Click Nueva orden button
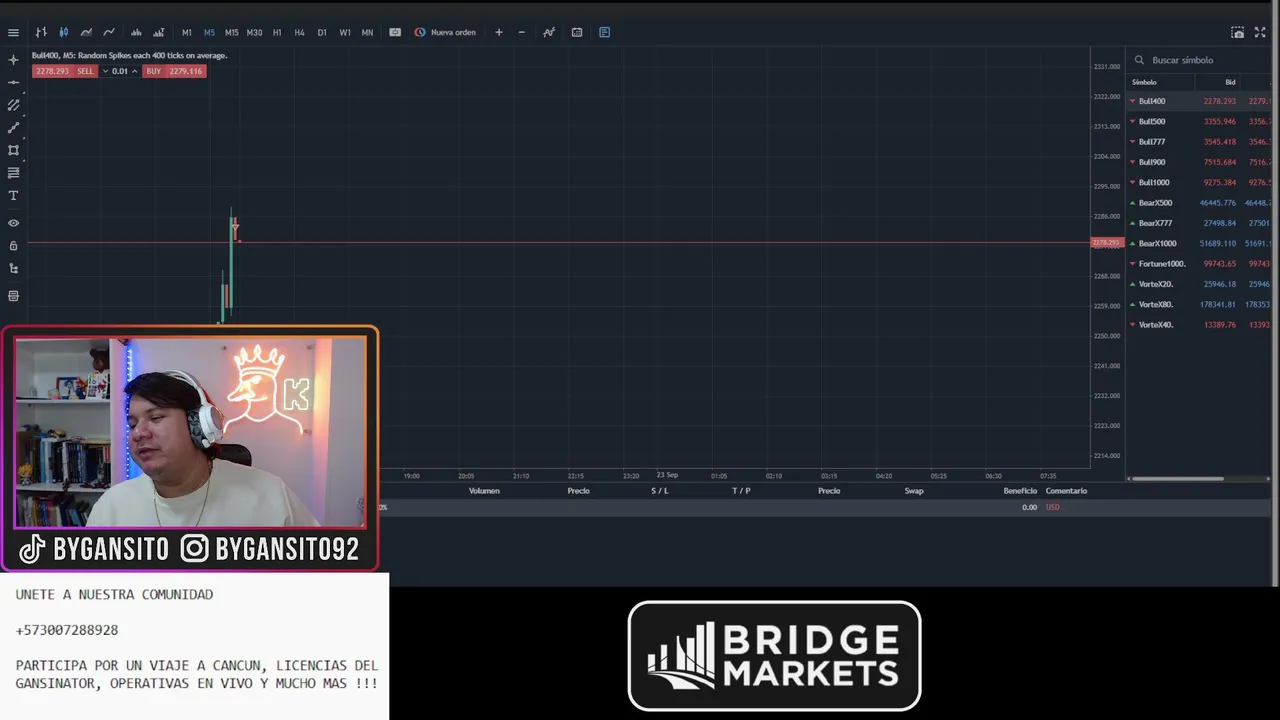 coord(445,32)
